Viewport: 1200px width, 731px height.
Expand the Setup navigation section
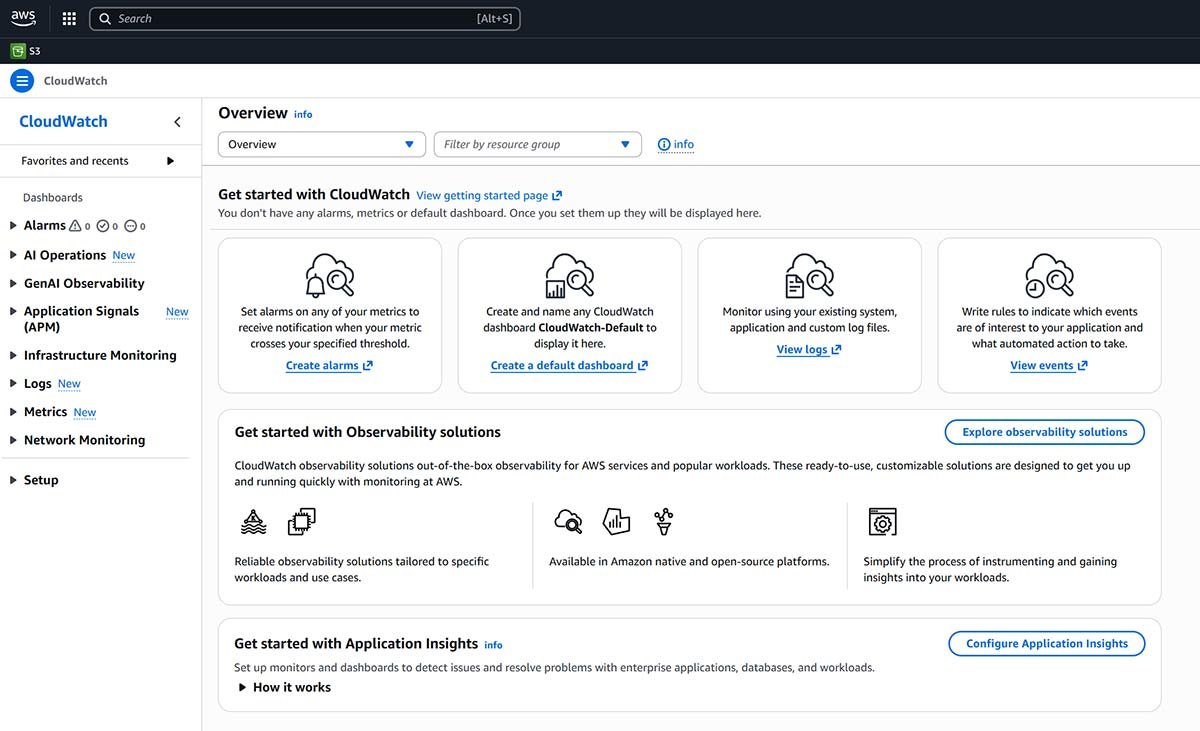point(13,480)
